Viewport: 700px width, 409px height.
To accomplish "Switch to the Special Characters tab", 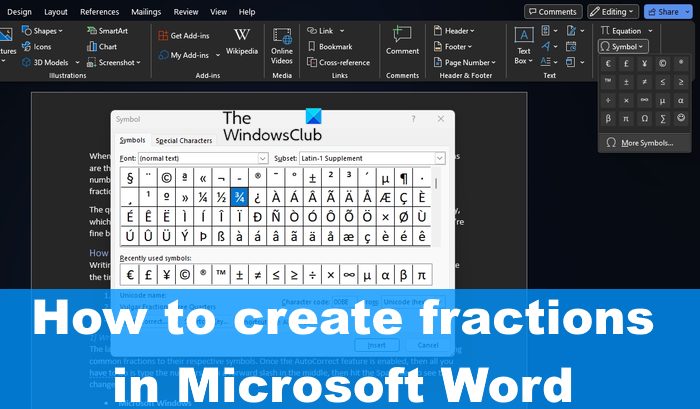I will click(x=183, y=140).
